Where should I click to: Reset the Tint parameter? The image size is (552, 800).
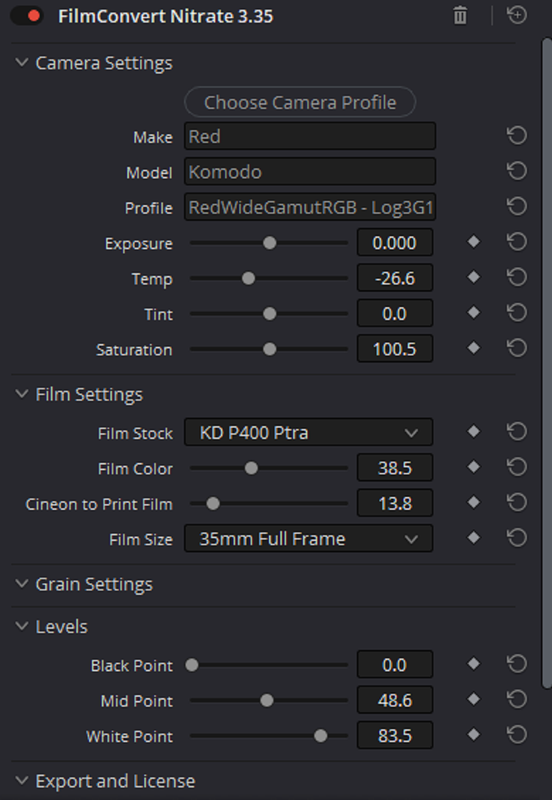[517, 312]
